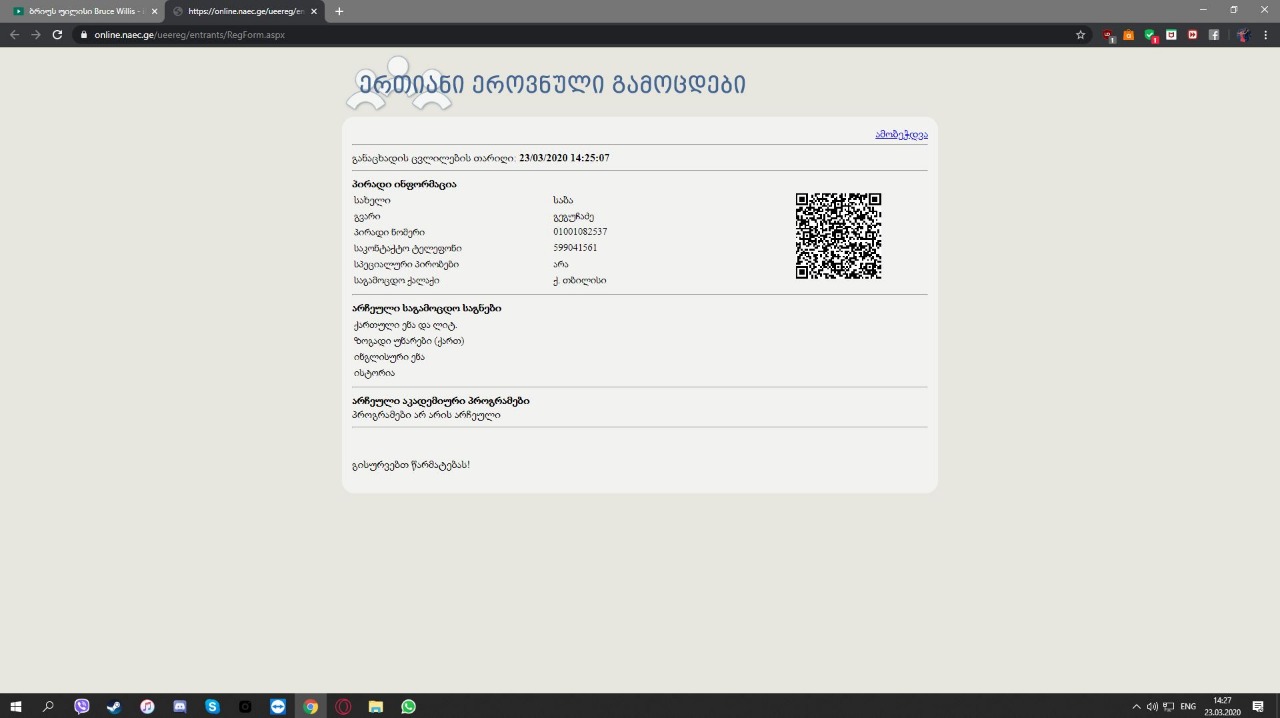
Task: Close the online.naec.ge tab
Action: pos(314,11)
